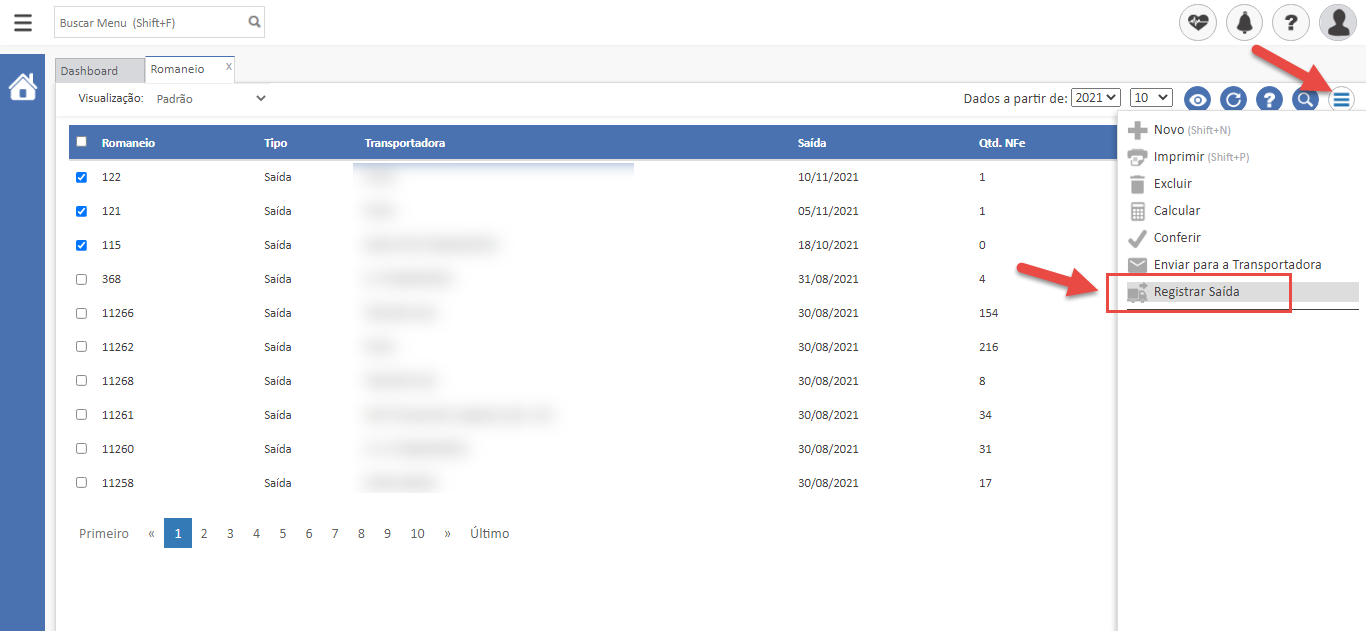
Task: Refresh the Romaneio list
Action: [1234, 99]
